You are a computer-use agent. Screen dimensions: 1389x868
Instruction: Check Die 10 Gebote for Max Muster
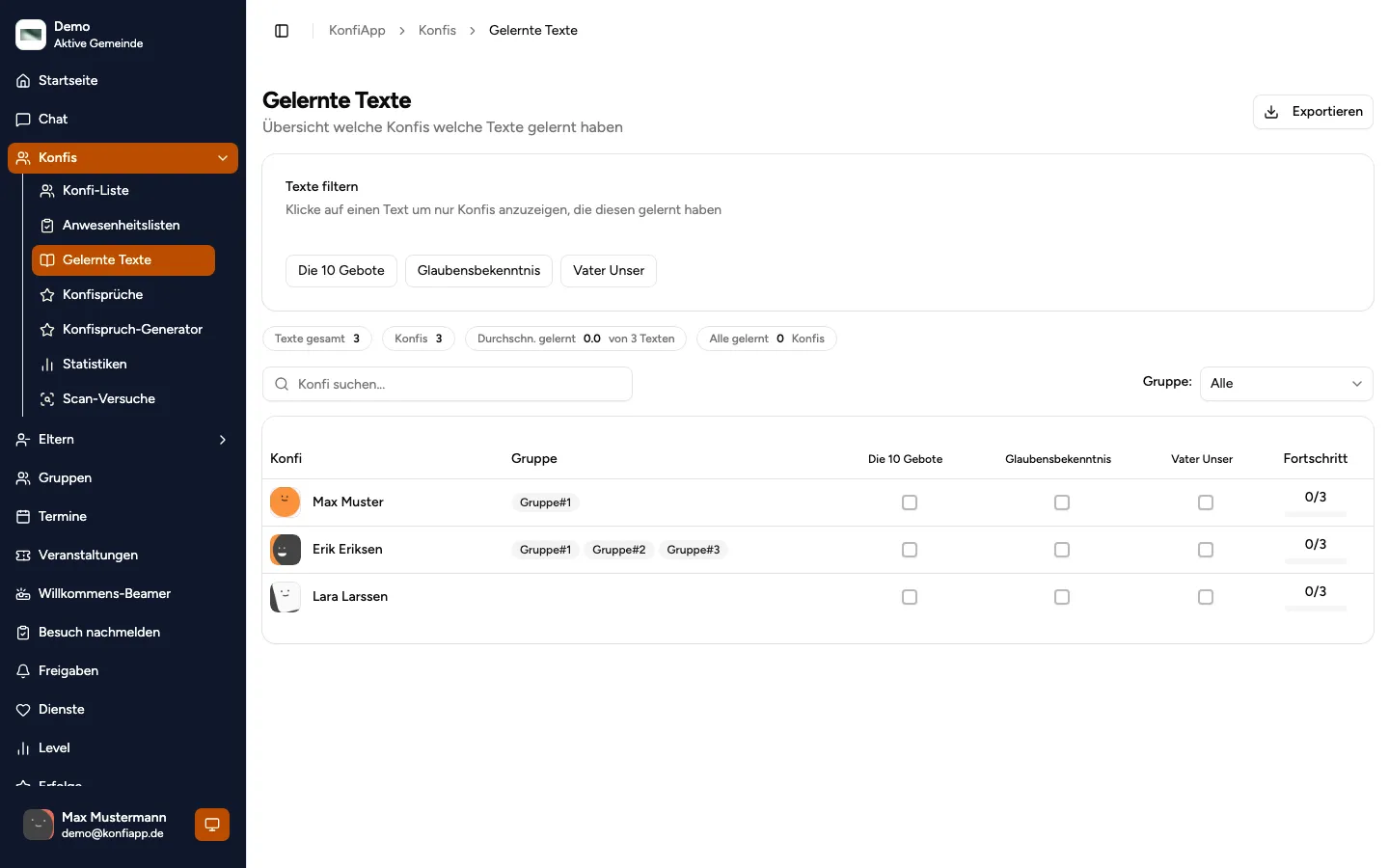[910, 502]
